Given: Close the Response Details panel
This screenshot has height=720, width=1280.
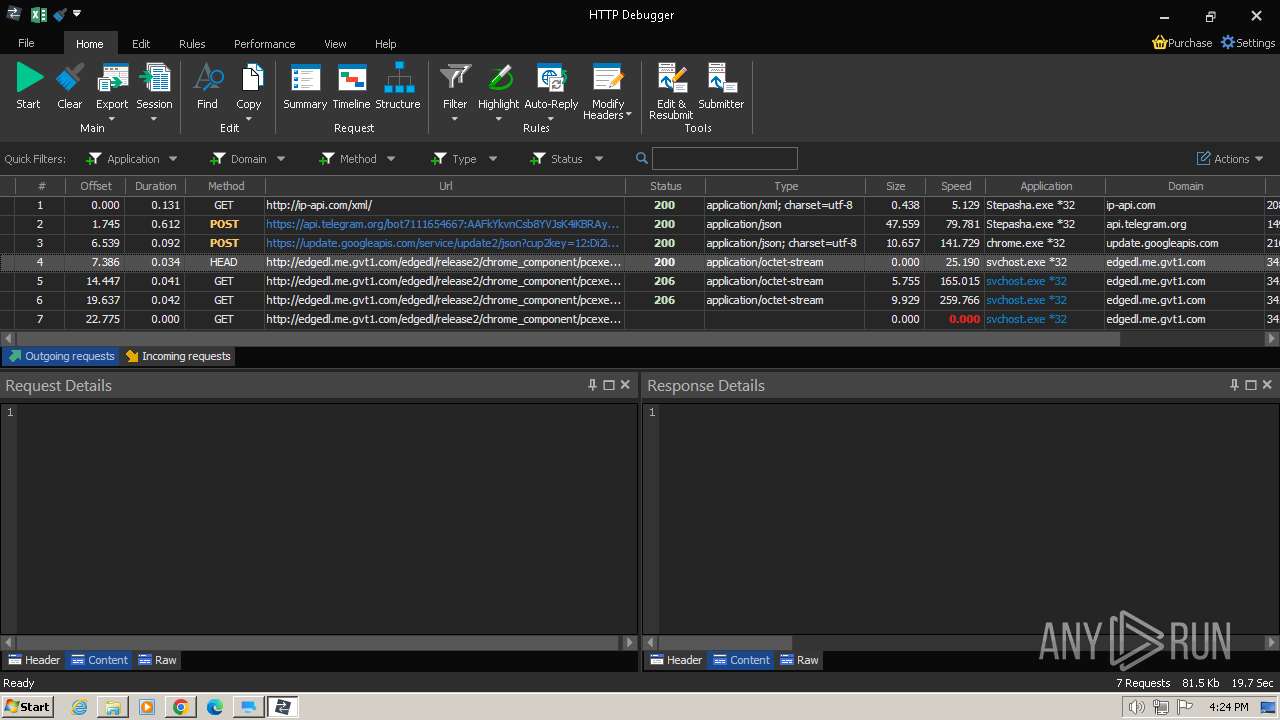Looking at the screenshot, I should coord(1268,385).
